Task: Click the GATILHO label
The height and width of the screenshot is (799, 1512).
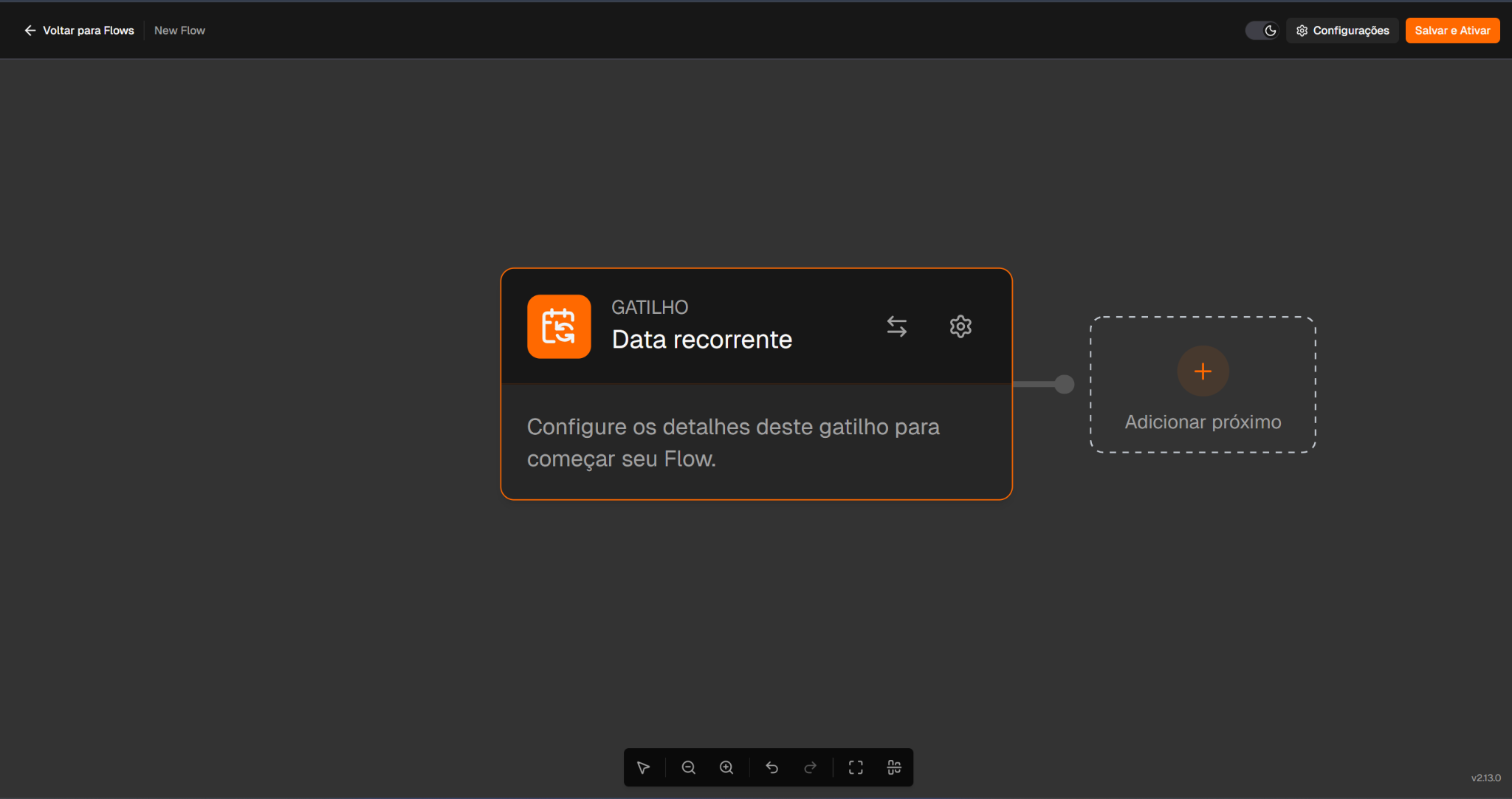Action: click(x=650, y=307)
